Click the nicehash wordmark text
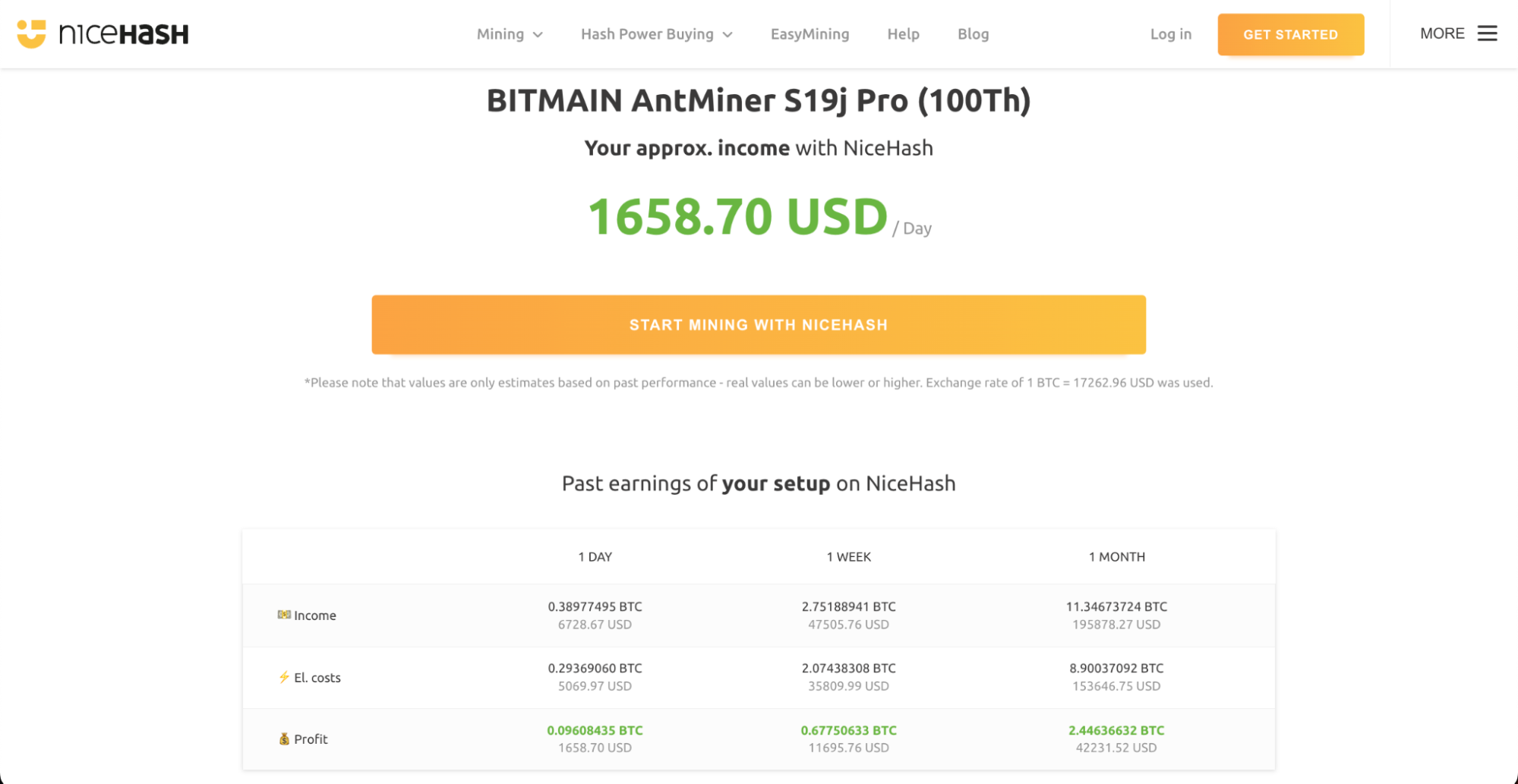This screenshot has height=784, width=1518. (124, 34)
